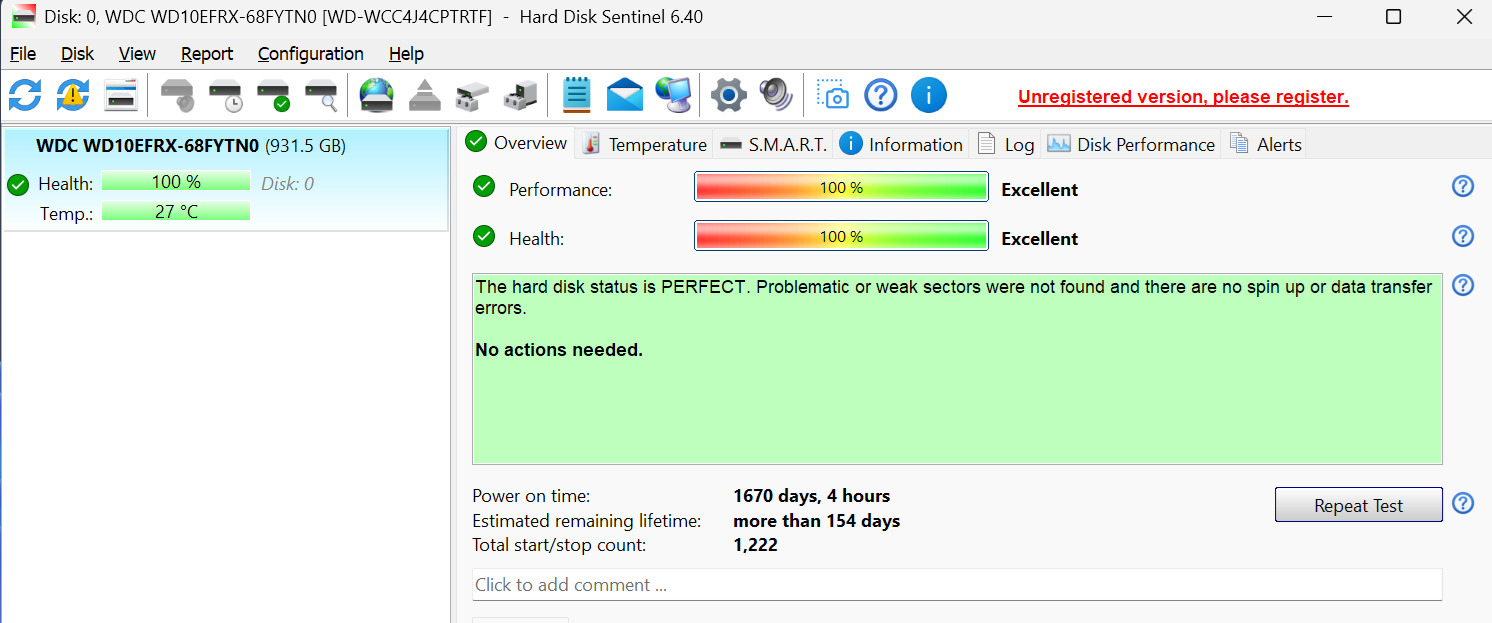Click the speaker sound icon
The image size is (1492, 623).
[x=775, y=96]
